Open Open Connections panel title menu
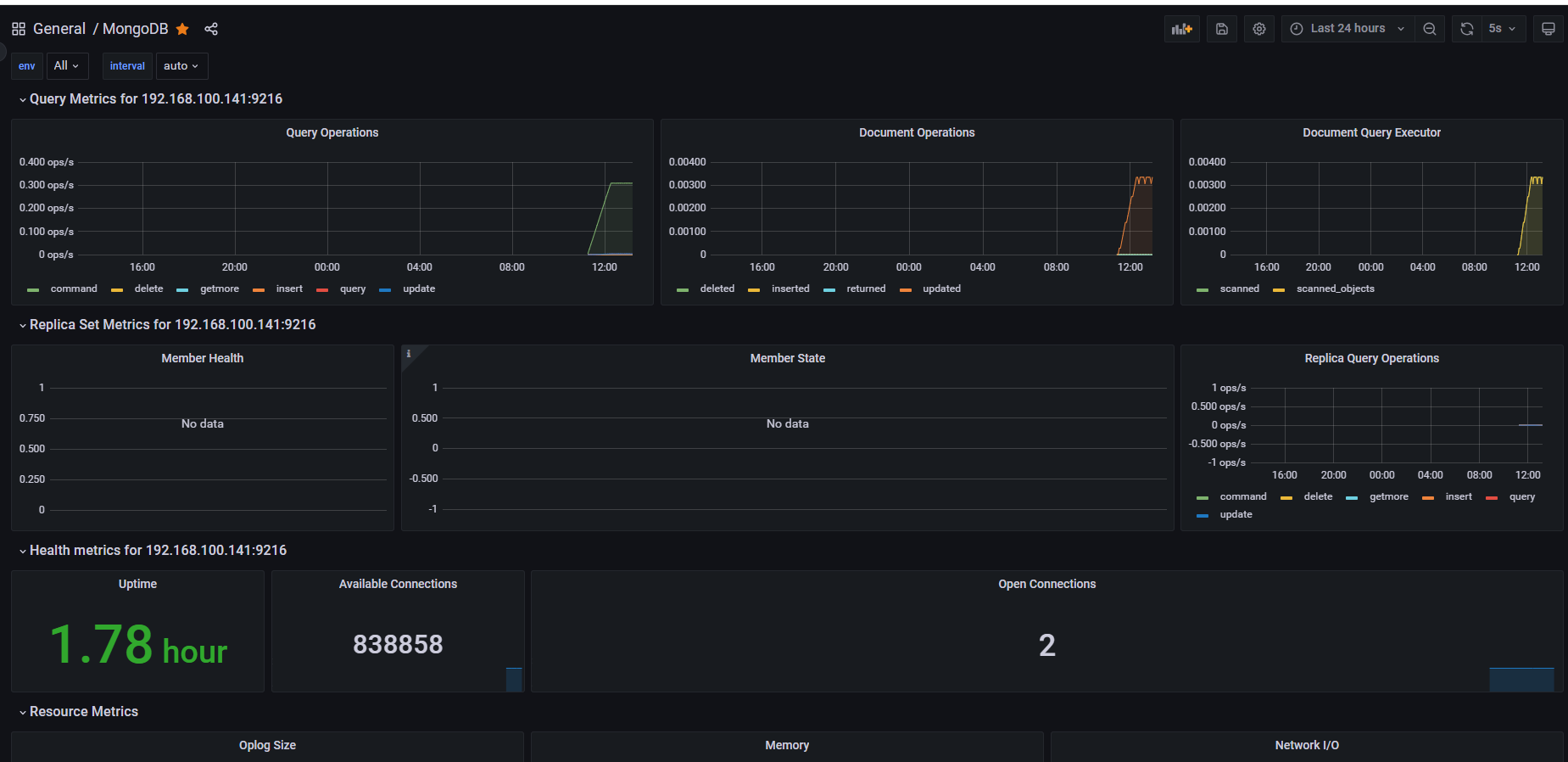1568x762 pixels. pyautogui.click(x=1046, y=584)
